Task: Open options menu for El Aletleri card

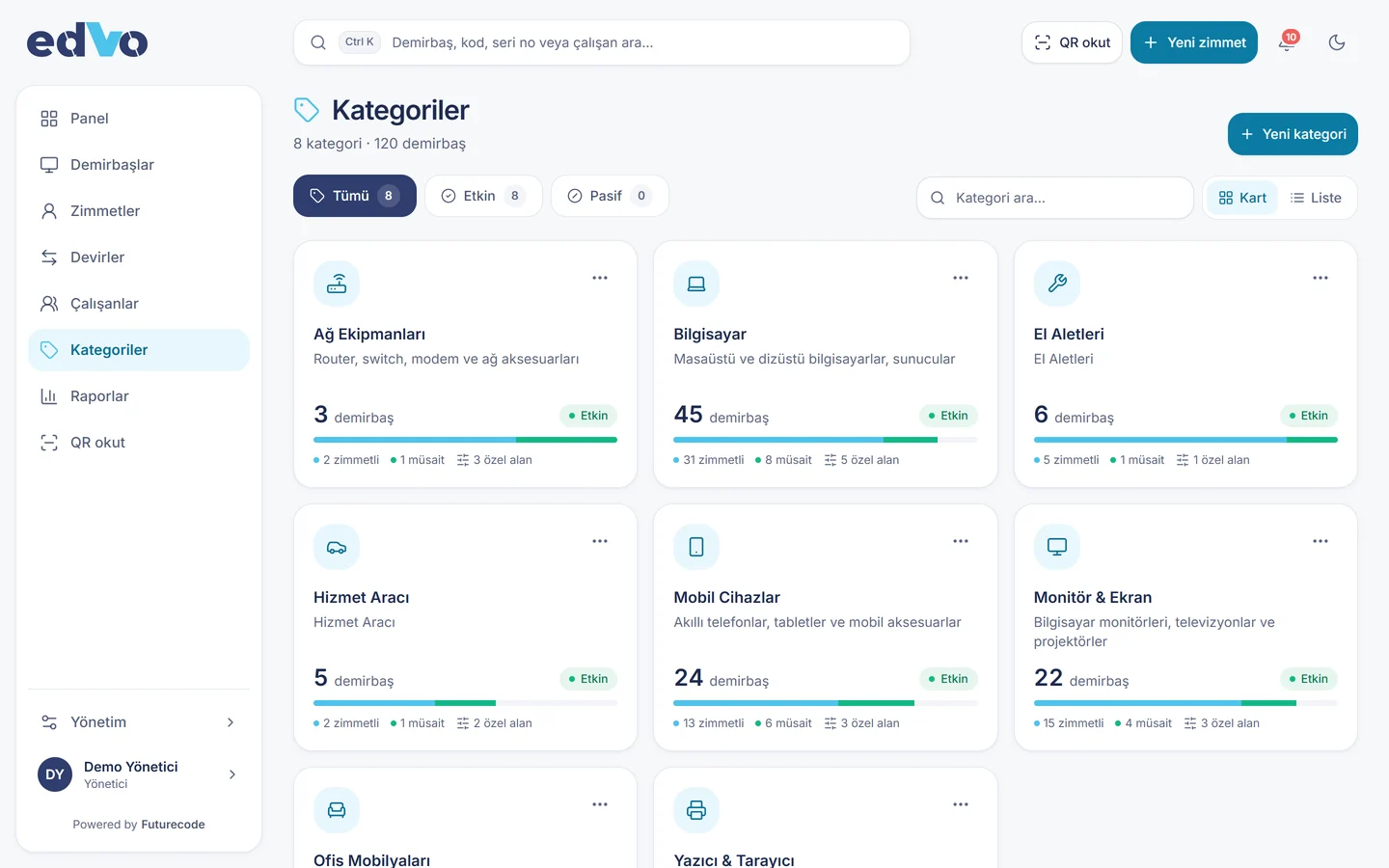Action: [1321, 278]
